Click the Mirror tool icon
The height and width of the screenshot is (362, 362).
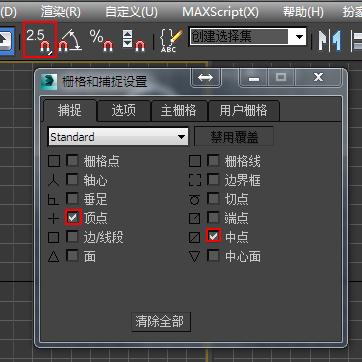(330, 41)
